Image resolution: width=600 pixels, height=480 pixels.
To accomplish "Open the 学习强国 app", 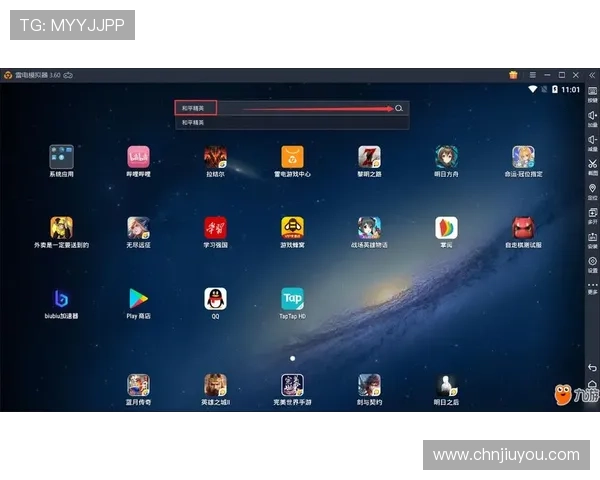I will pos(215,228).
